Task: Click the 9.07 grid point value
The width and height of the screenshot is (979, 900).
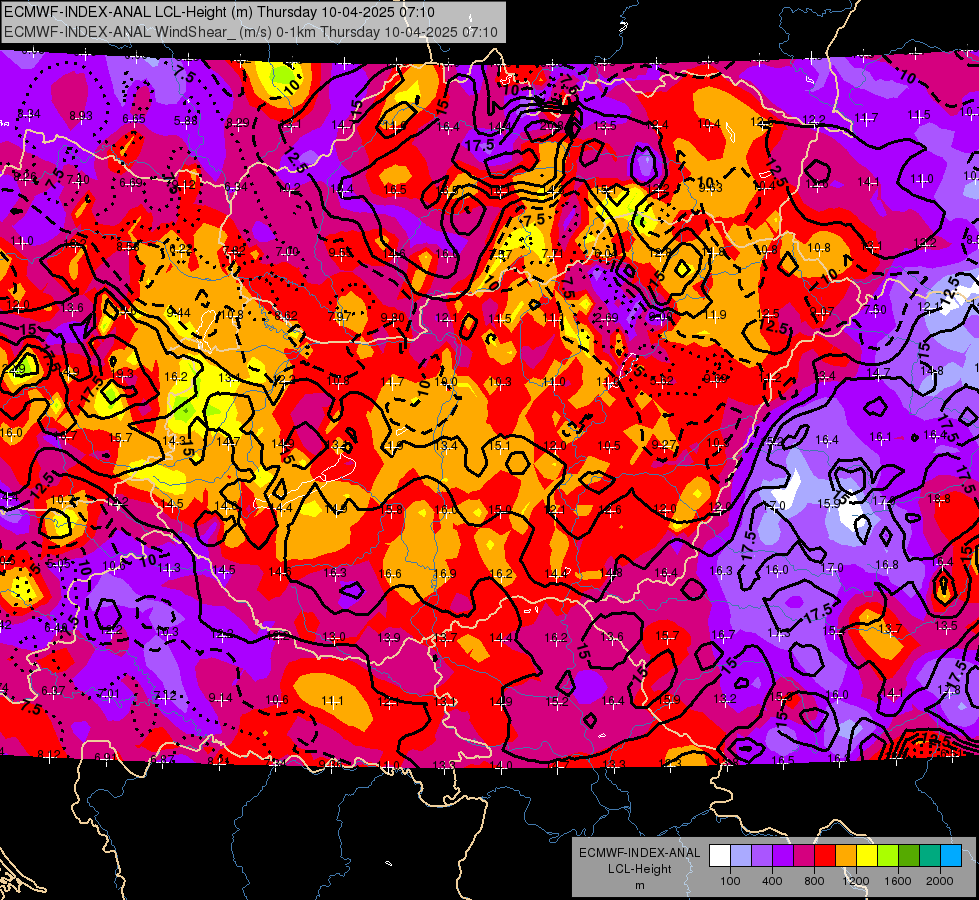Action: pos(822,311)
